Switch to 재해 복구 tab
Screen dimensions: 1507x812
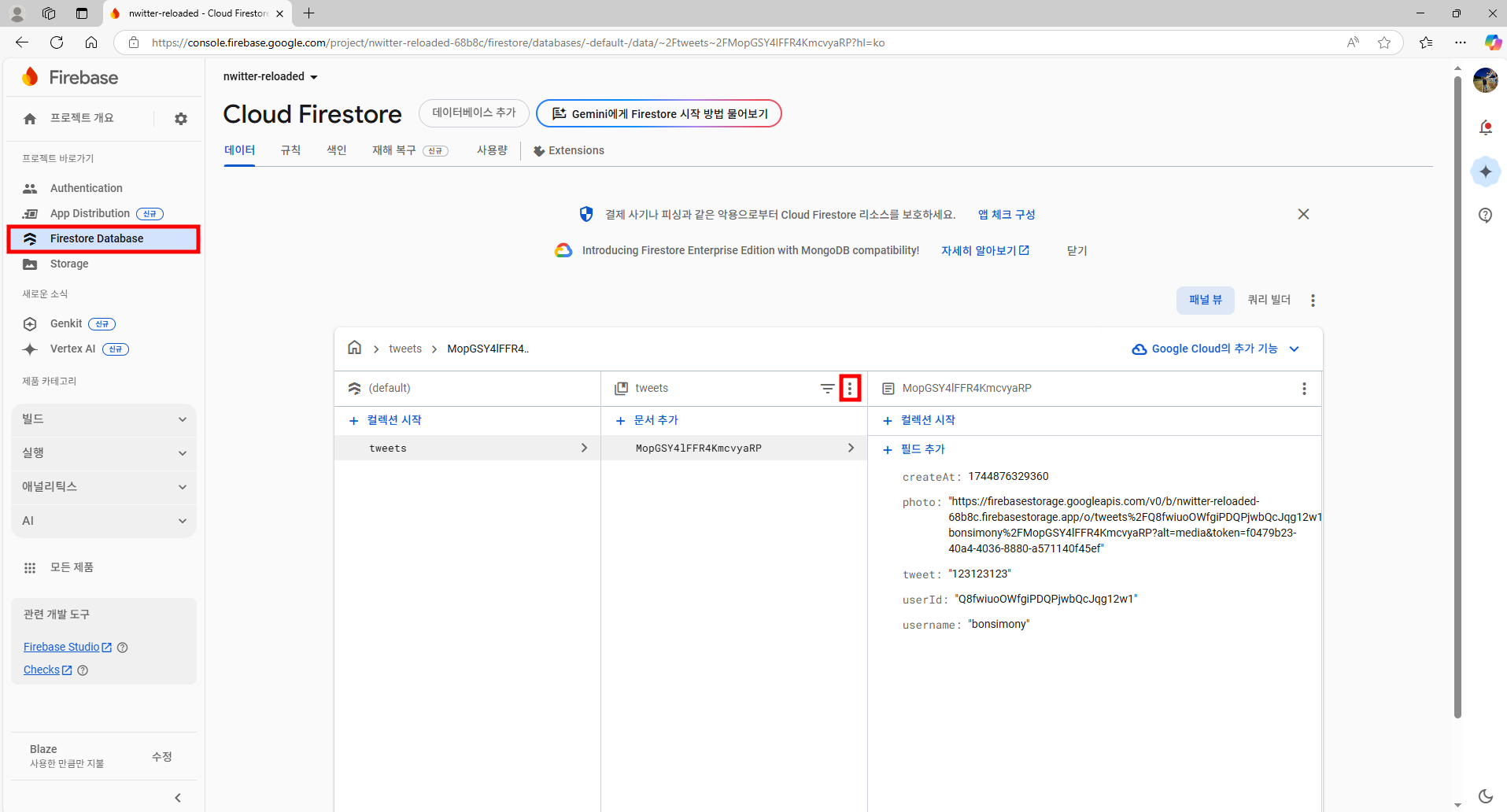(410, 150)
